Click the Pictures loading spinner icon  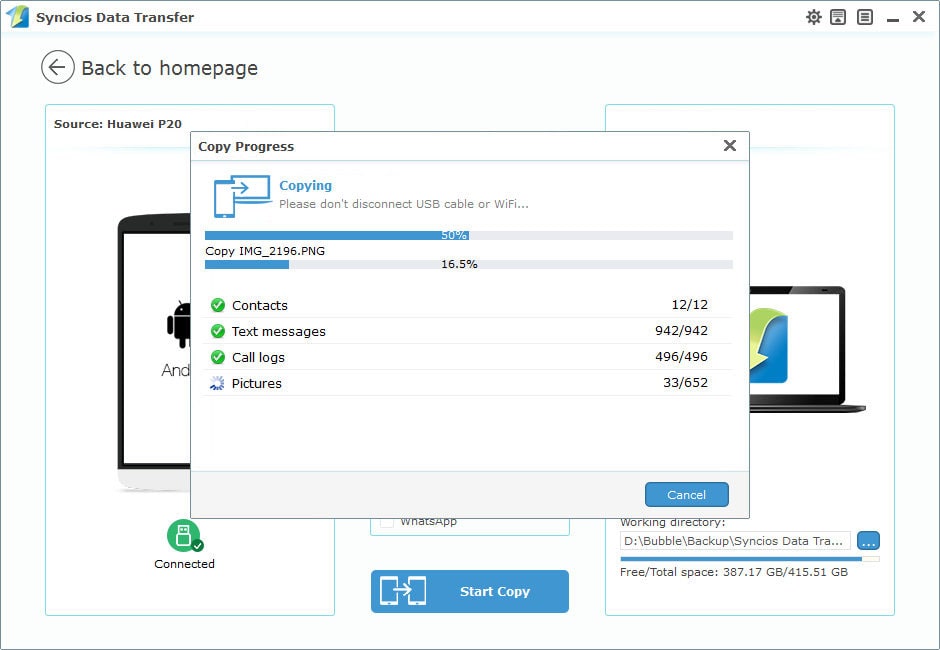[x=217, y=383]
